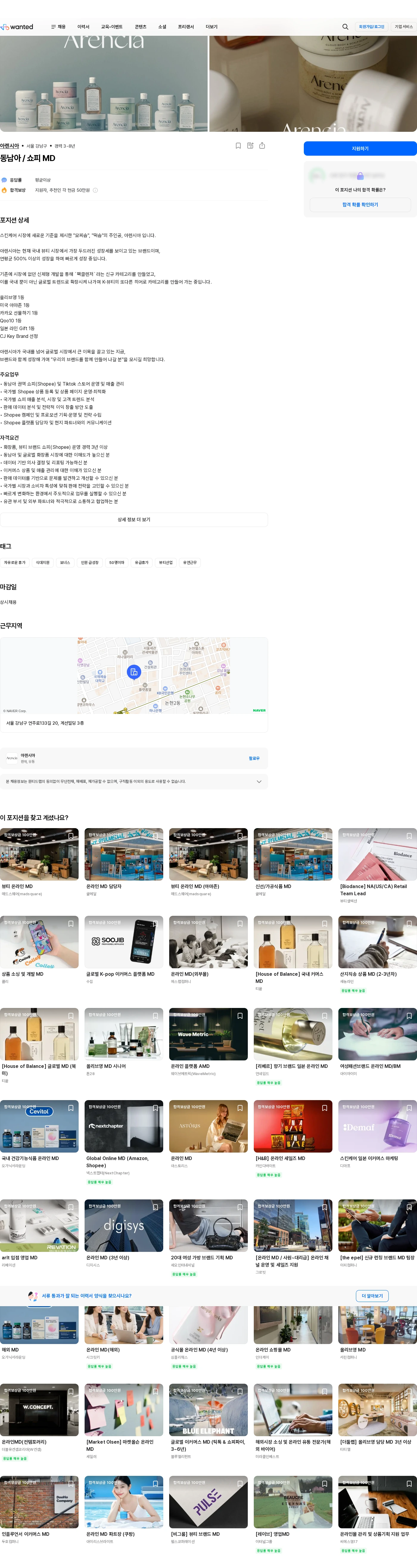
Task: Go to 교육·이벤트 in the top navigation
Action: pos(112,27)
